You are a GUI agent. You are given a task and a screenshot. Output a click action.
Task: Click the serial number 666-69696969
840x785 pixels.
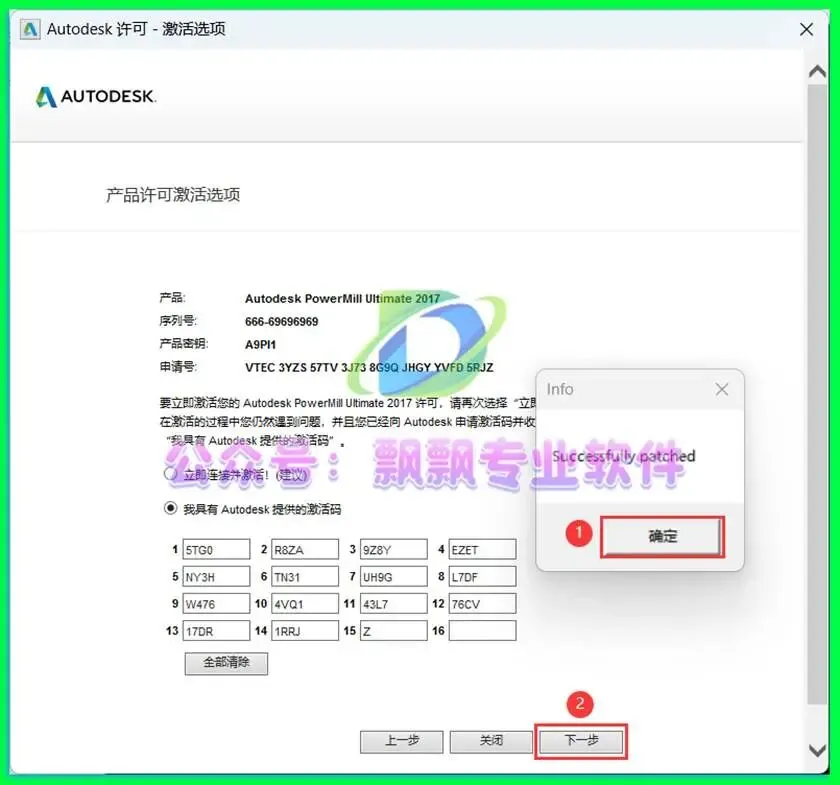click(x=281, y=322)
